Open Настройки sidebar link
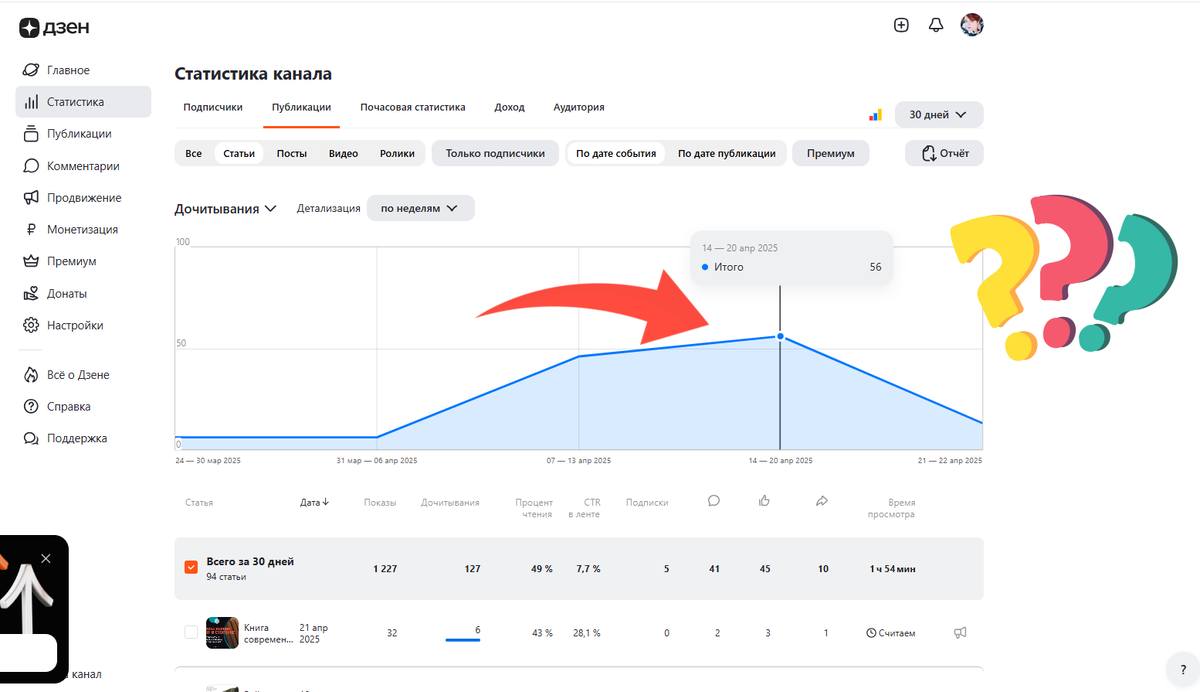 click(83, 326)
